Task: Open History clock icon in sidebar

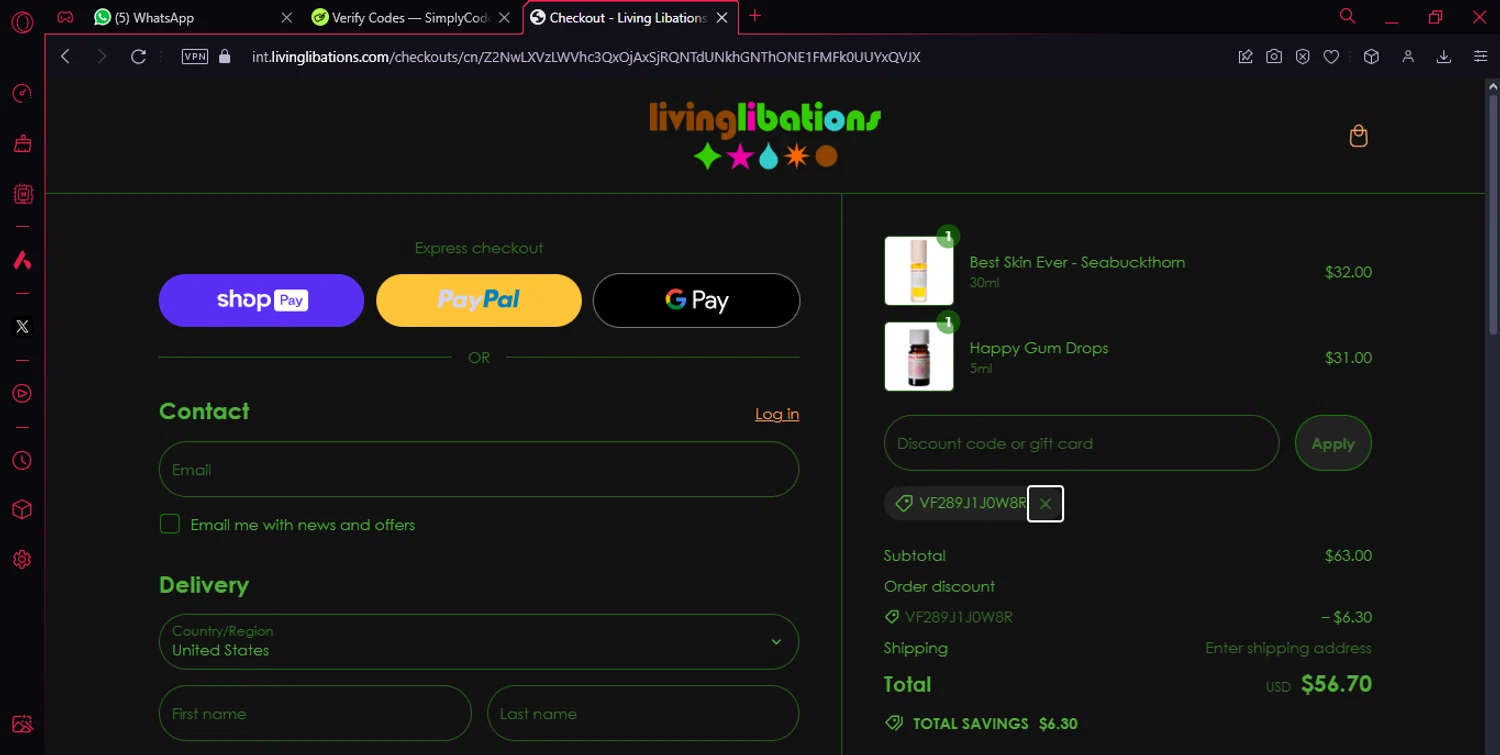Action: pos(22,461)
